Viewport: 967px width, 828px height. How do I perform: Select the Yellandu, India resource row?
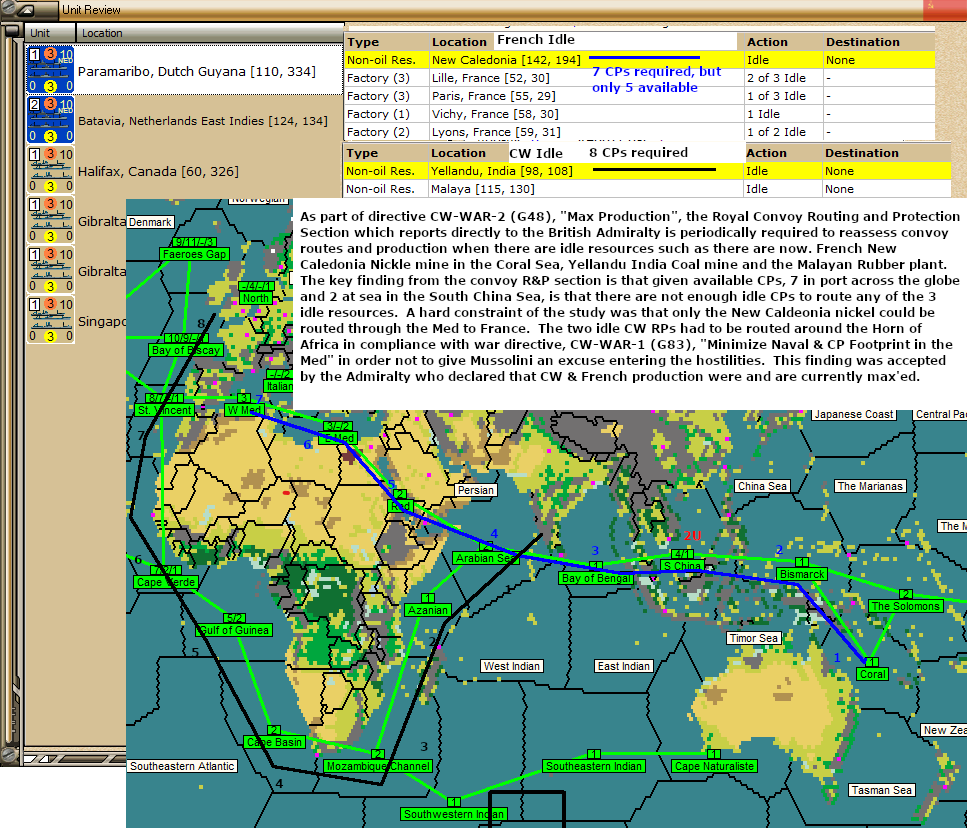(x=646, y=171)
